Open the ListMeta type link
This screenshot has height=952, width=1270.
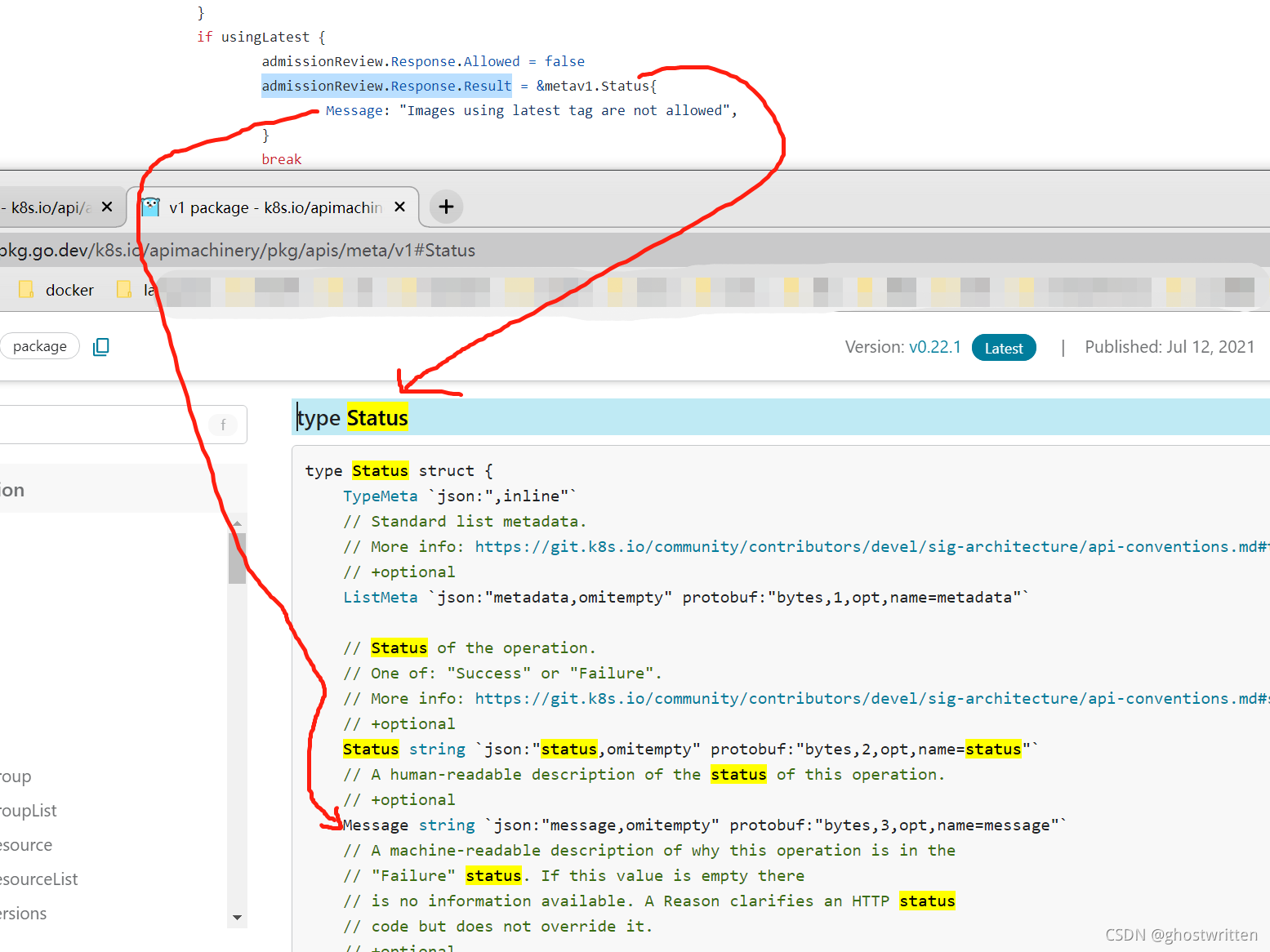point(380,598)
